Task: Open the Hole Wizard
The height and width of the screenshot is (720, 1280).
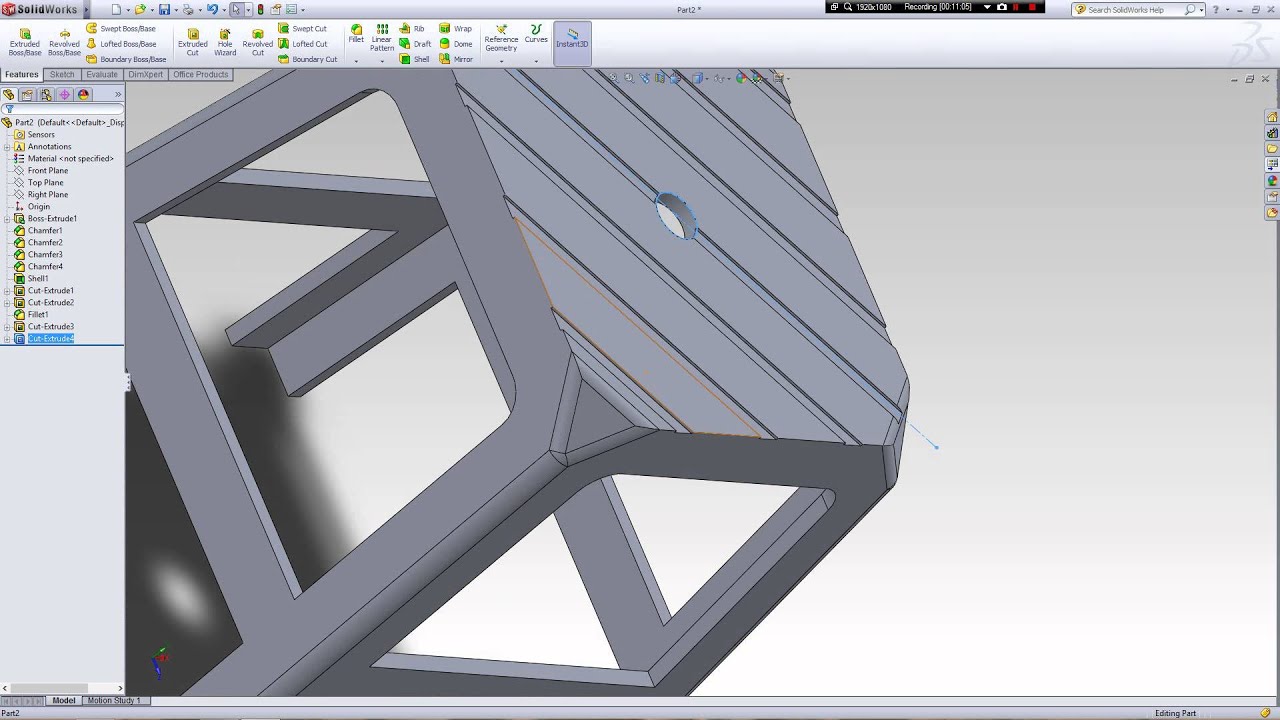Action: tap(225, 41)
